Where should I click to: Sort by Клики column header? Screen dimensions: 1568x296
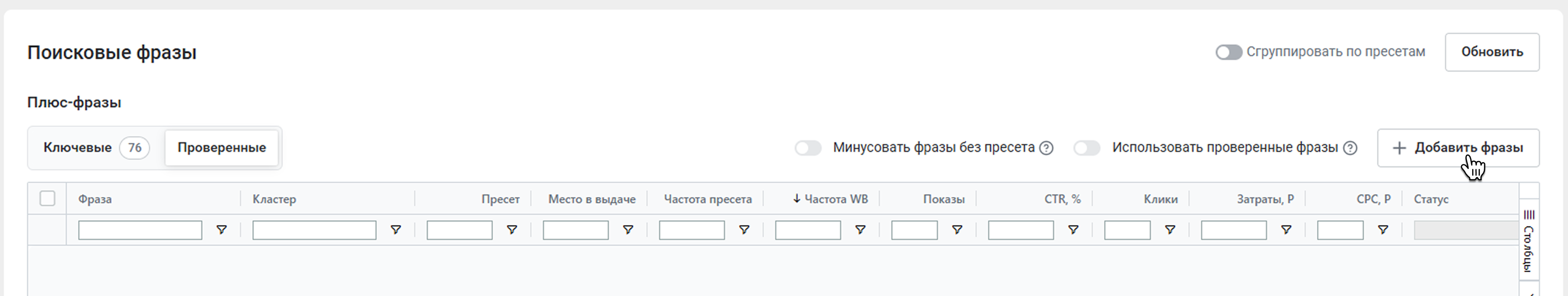tap(1161, 199)
